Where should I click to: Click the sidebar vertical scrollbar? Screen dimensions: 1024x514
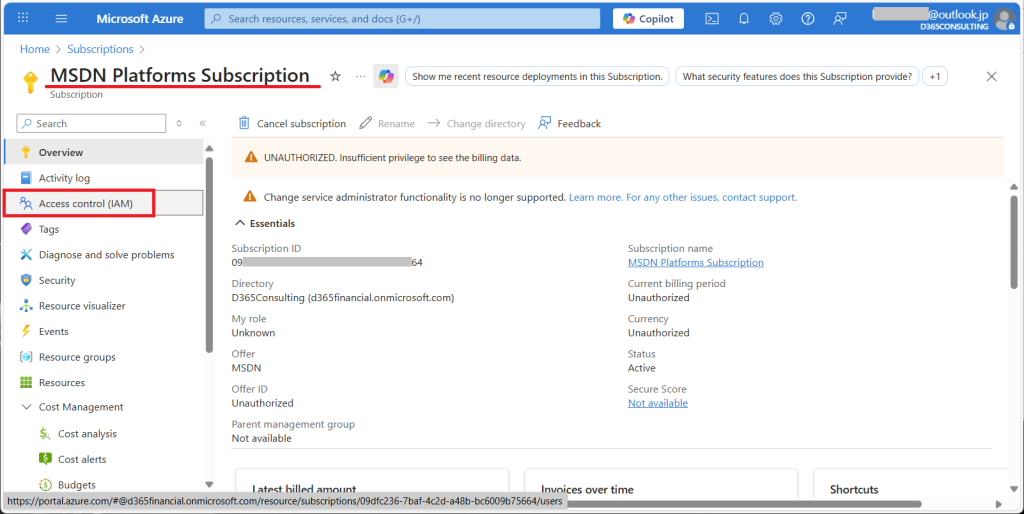point(209,250)
